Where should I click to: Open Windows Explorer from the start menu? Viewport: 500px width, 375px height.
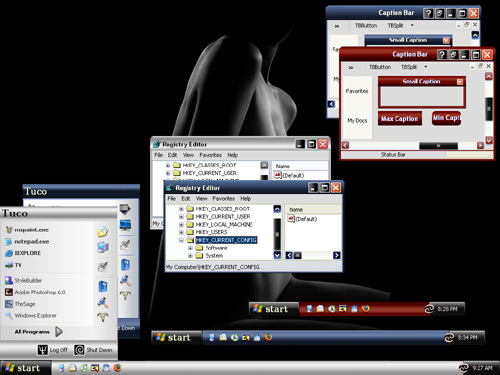(31, 315)
